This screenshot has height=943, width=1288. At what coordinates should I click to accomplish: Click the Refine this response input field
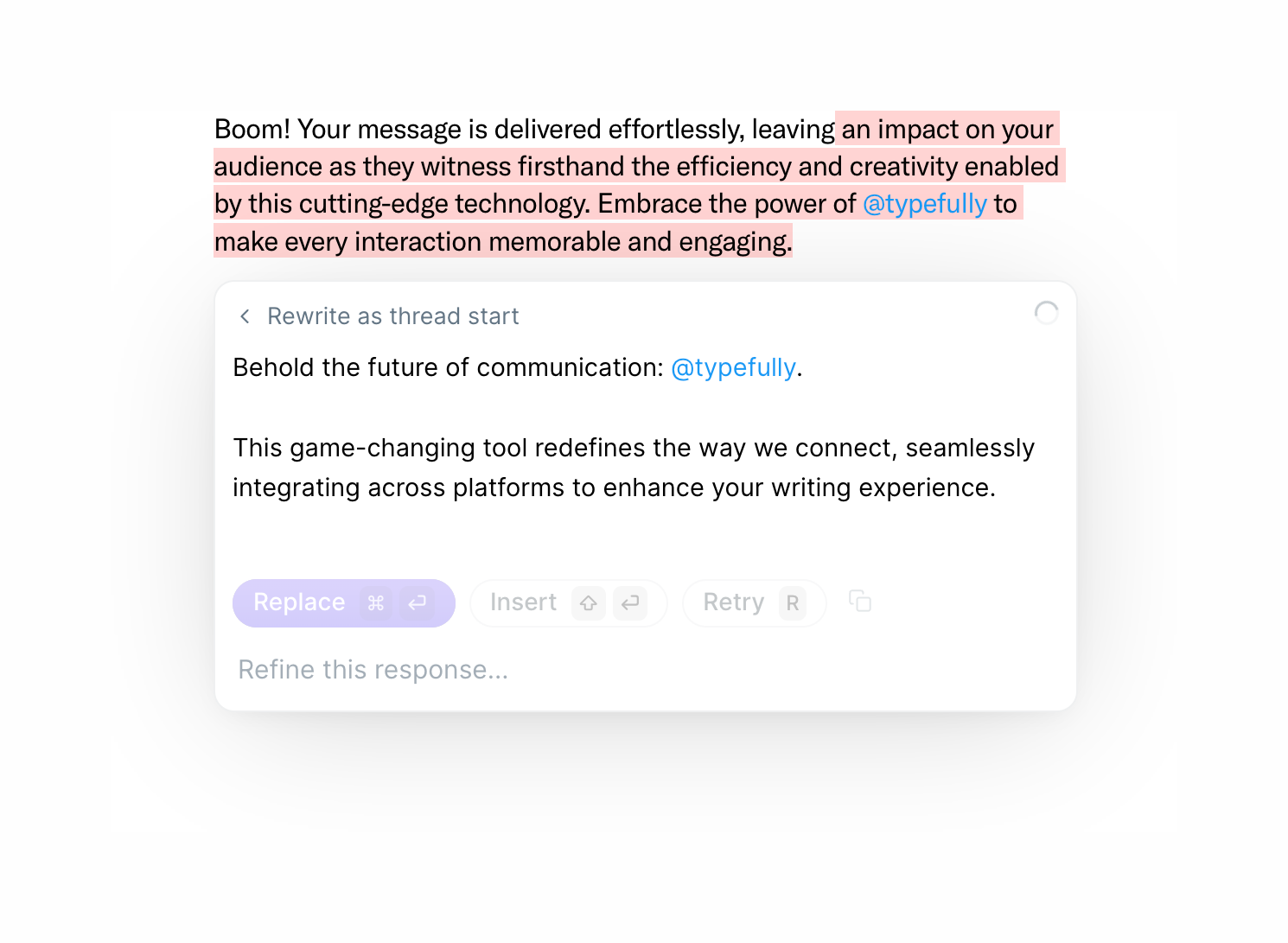[372, 669]
